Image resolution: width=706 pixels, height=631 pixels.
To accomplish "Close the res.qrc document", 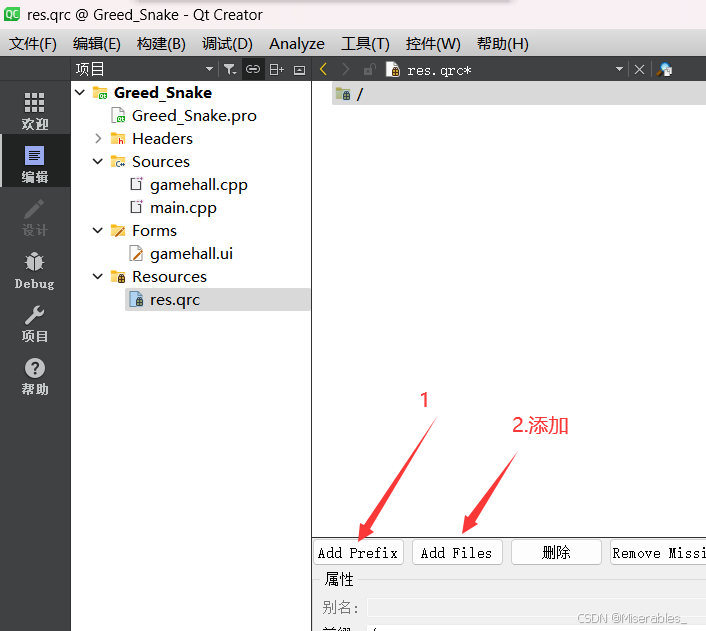I will 639,69.
